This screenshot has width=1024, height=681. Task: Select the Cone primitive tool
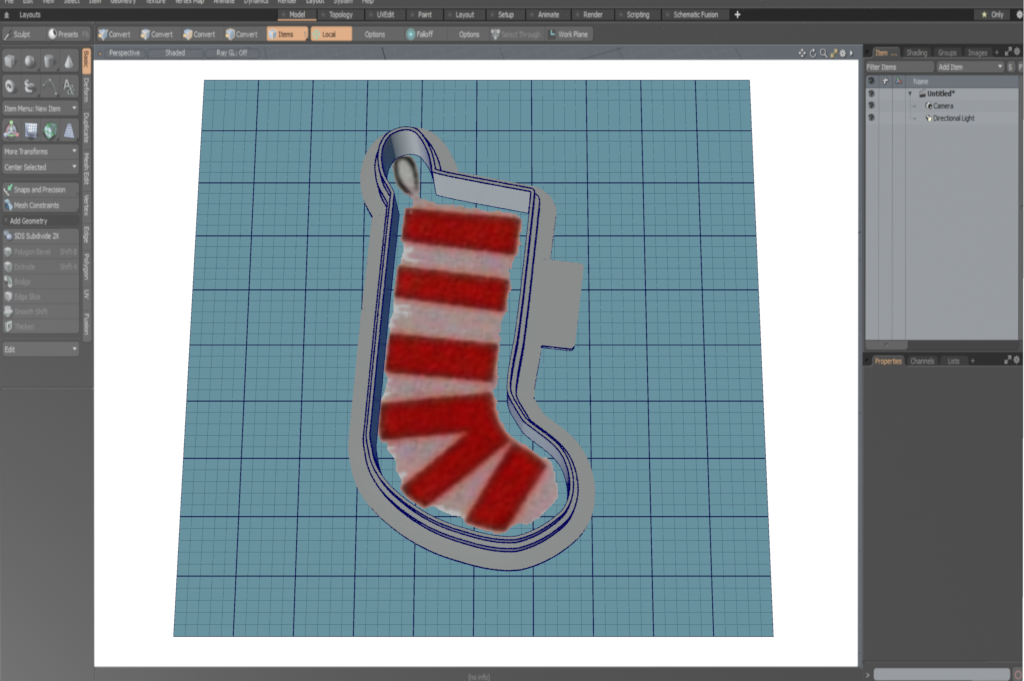68,62
